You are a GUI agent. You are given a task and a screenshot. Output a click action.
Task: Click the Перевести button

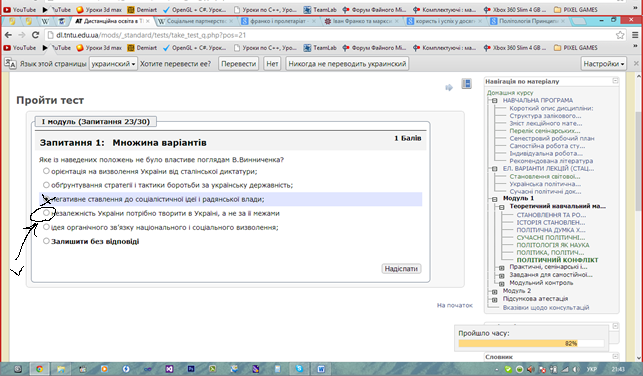tap(238, 64)
